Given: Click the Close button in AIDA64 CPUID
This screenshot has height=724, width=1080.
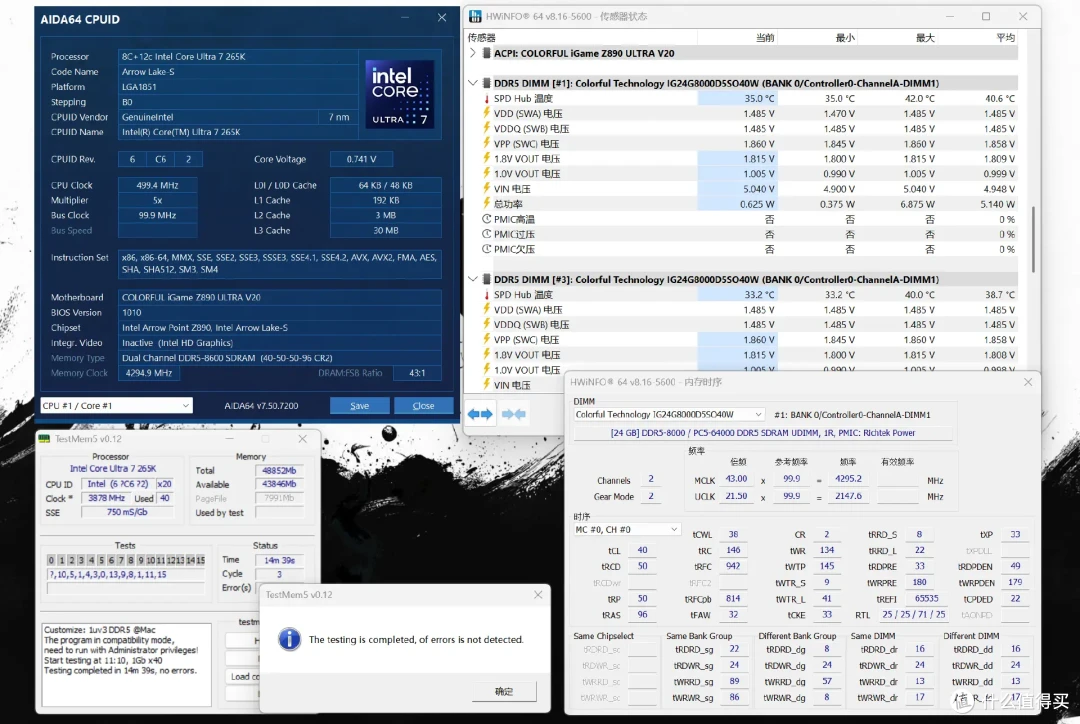Looking at the screenshot, I should pos(423,406).
